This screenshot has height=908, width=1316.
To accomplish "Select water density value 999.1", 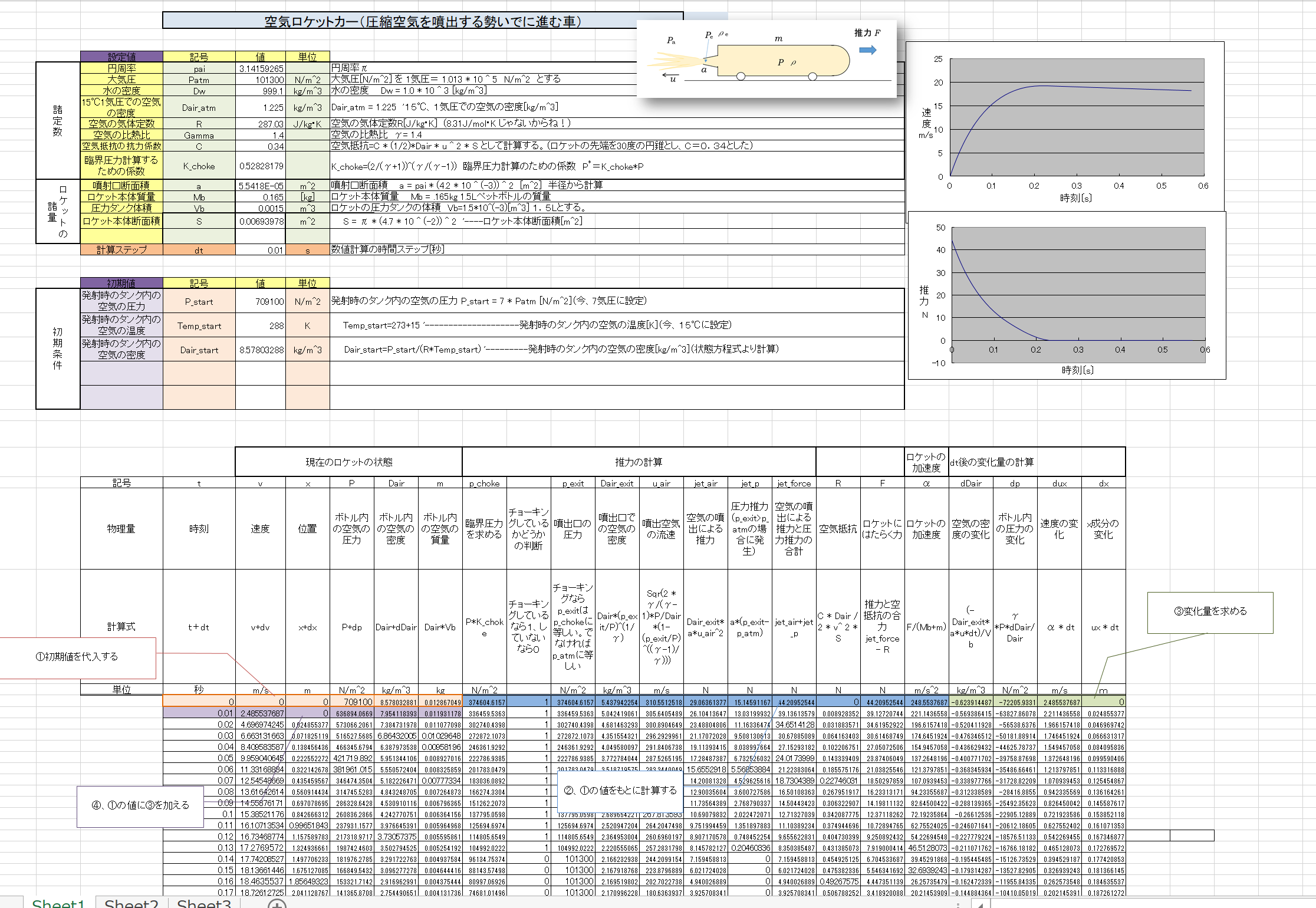I will tap(261, 91).
